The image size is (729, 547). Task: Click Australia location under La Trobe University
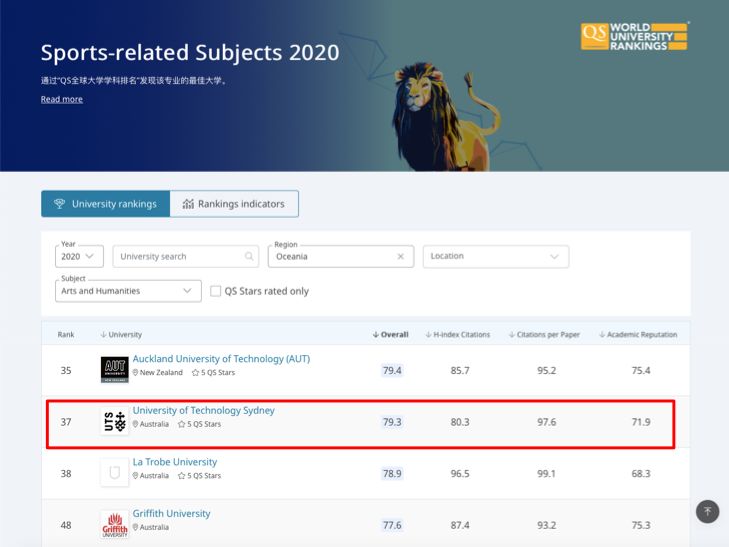click(x=151, y=476)
